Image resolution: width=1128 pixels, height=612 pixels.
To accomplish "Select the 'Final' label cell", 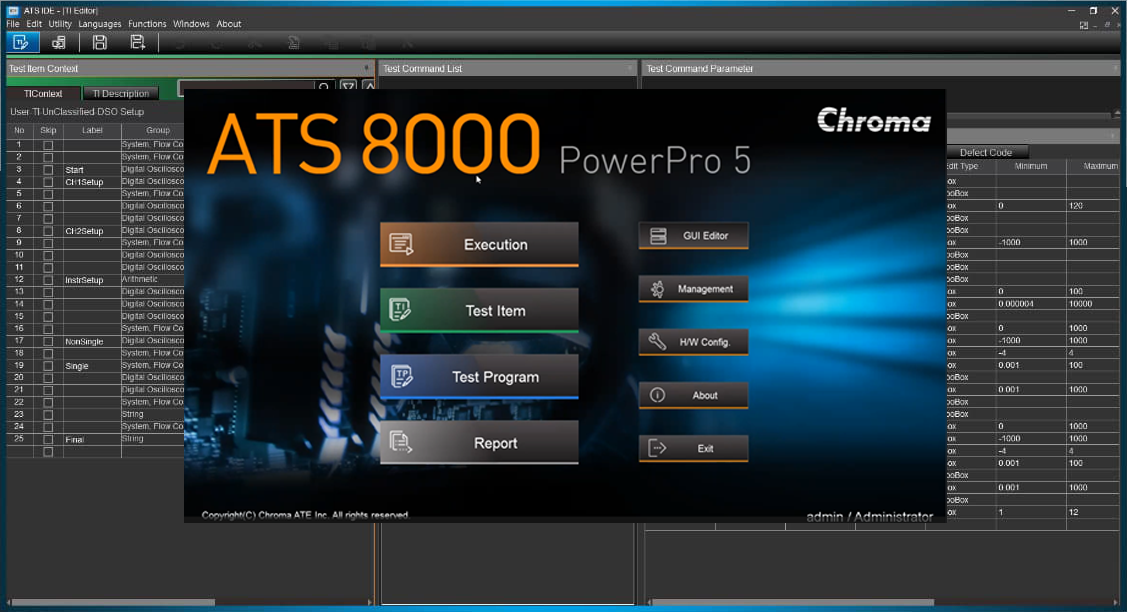I will click(x=92, y=439).
